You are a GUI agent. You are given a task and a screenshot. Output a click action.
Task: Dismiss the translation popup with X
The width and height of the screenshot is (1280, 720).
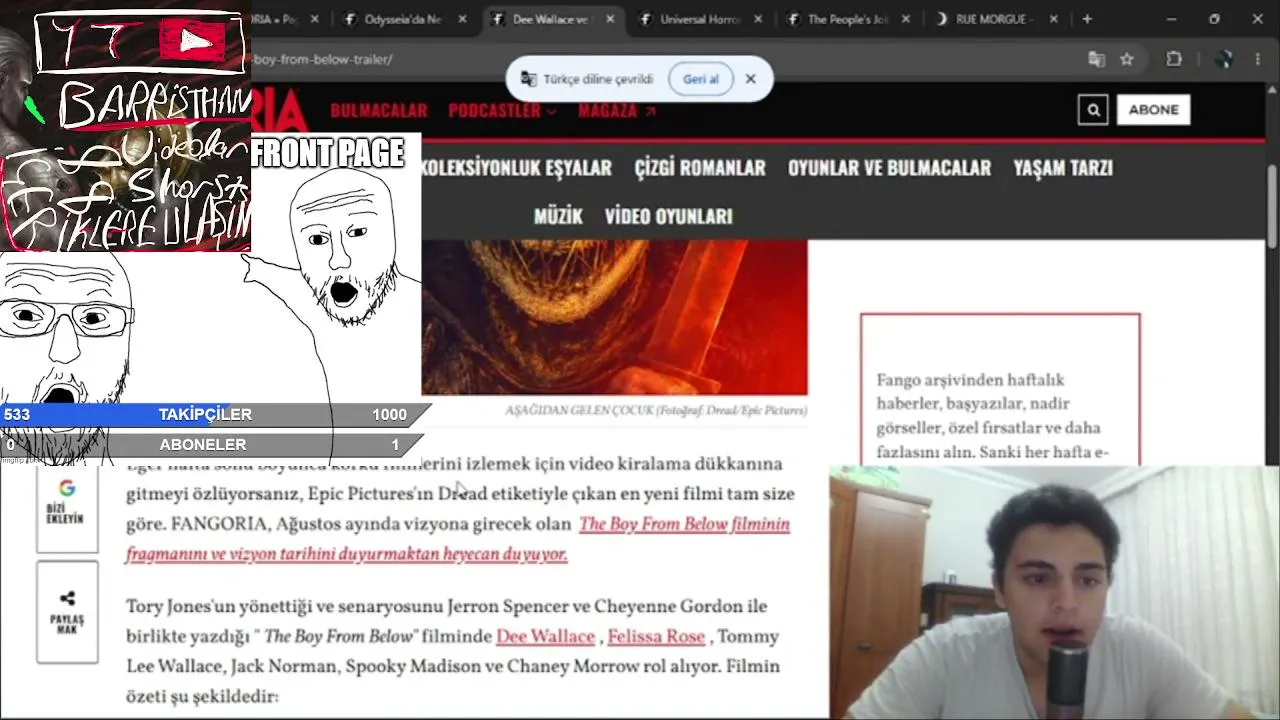[x=750, y=79]
